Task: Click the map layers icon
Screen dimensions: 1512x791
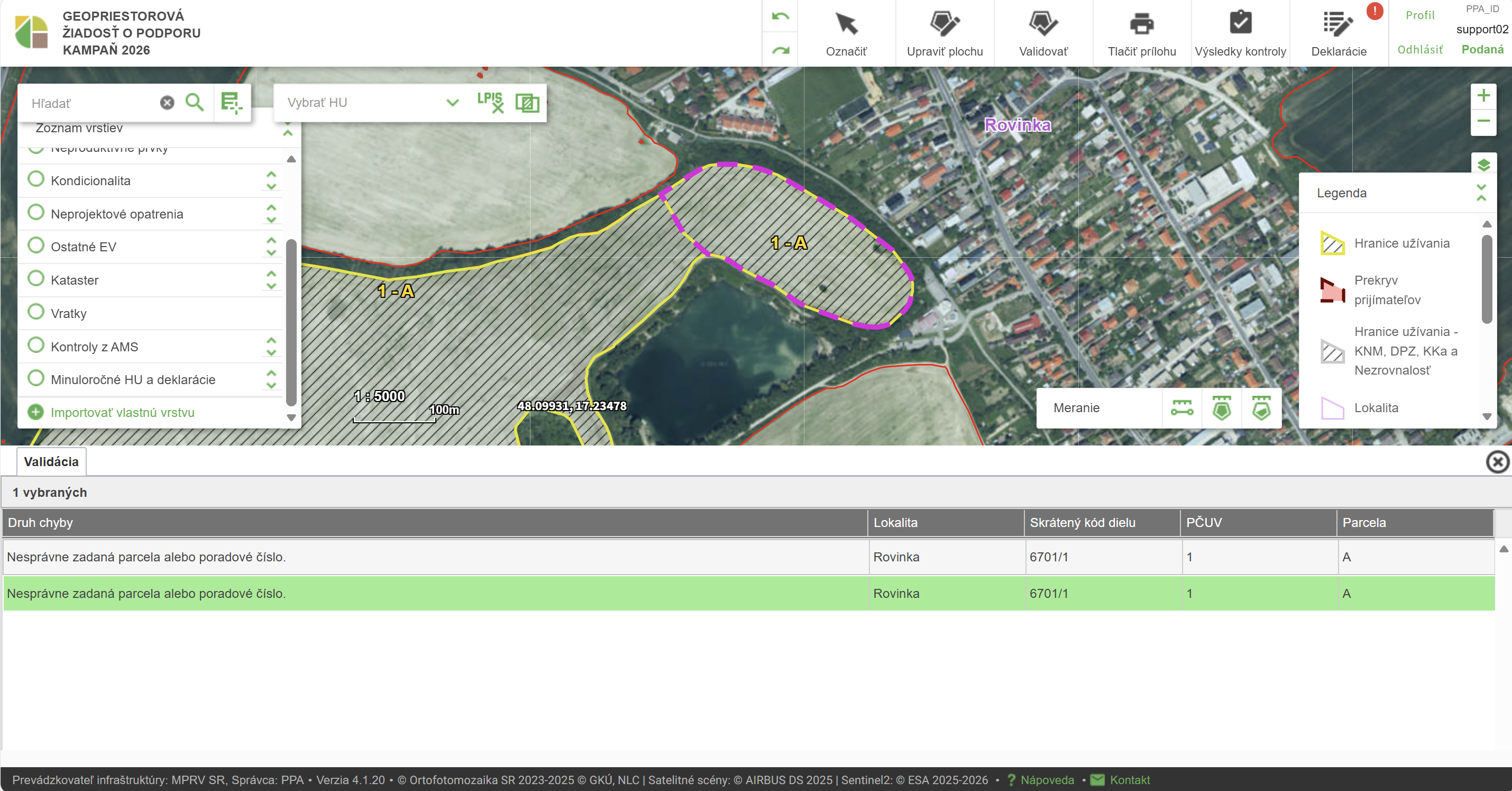Action: click(x=1483, y=165)
